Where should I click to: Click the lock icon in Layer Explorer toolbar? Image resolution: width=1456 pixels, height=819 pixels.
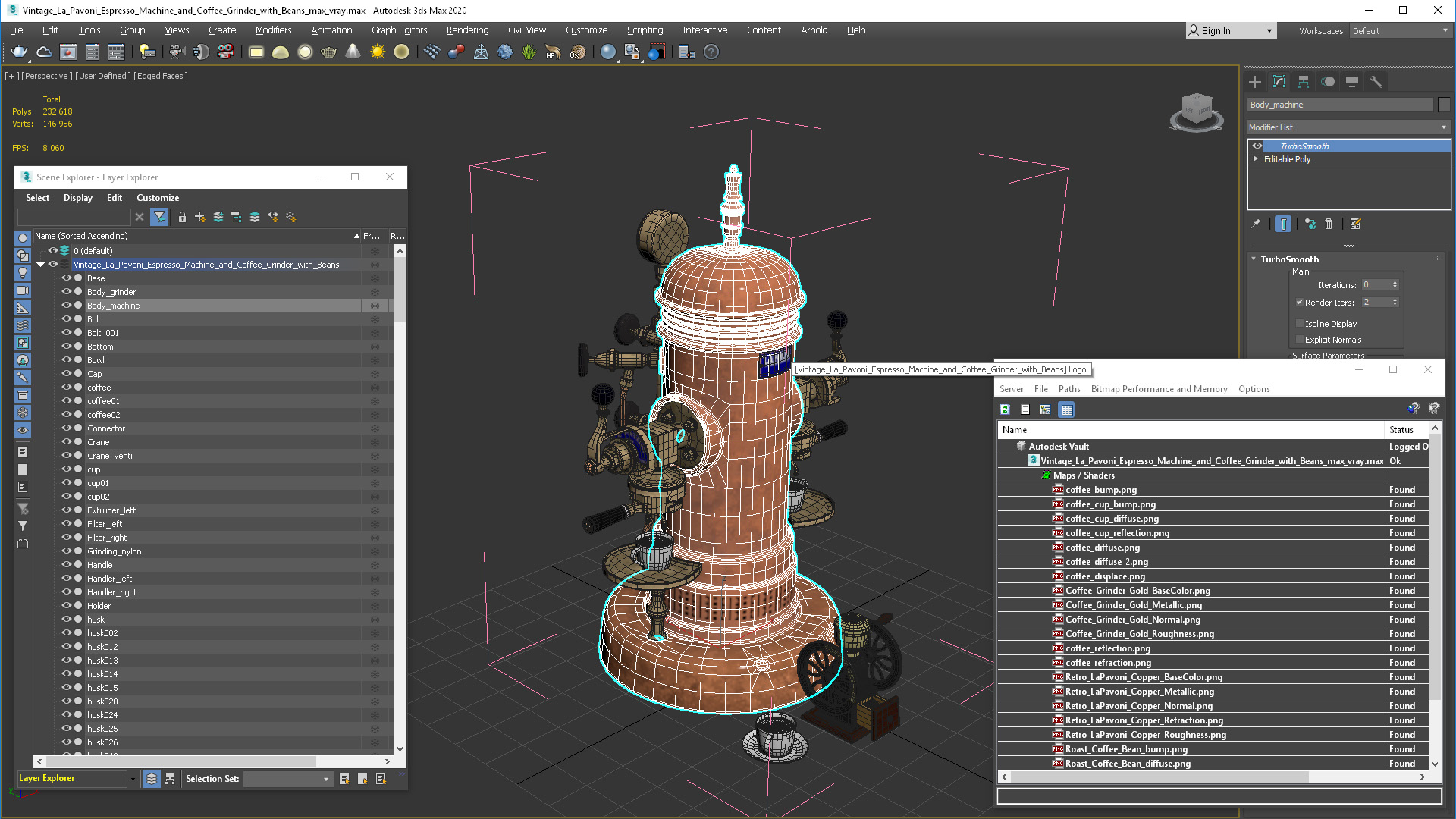(x=182, y=217)
